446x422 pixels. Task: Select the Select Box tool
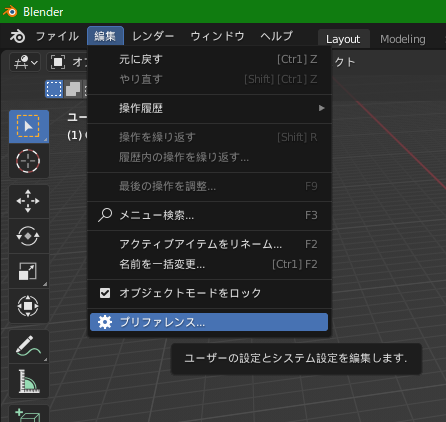pos(29,126)
